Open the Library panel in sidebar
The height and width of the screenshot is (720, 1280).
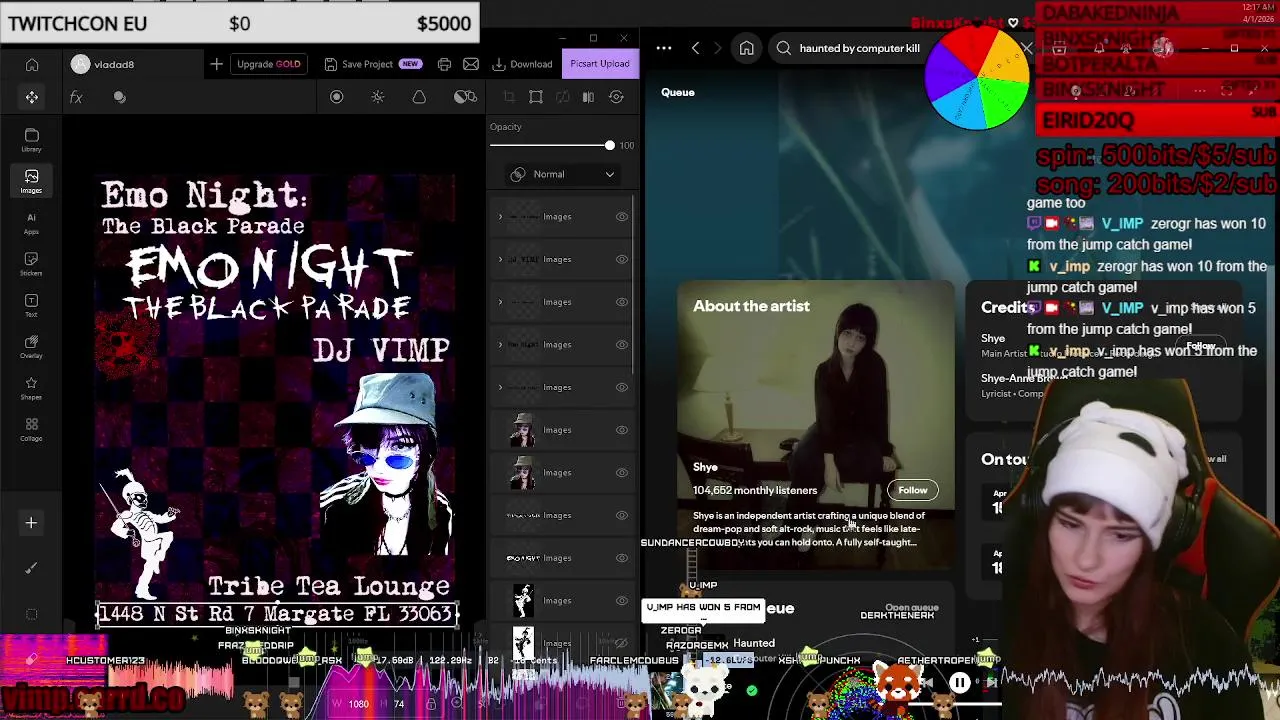coord(32,140)
